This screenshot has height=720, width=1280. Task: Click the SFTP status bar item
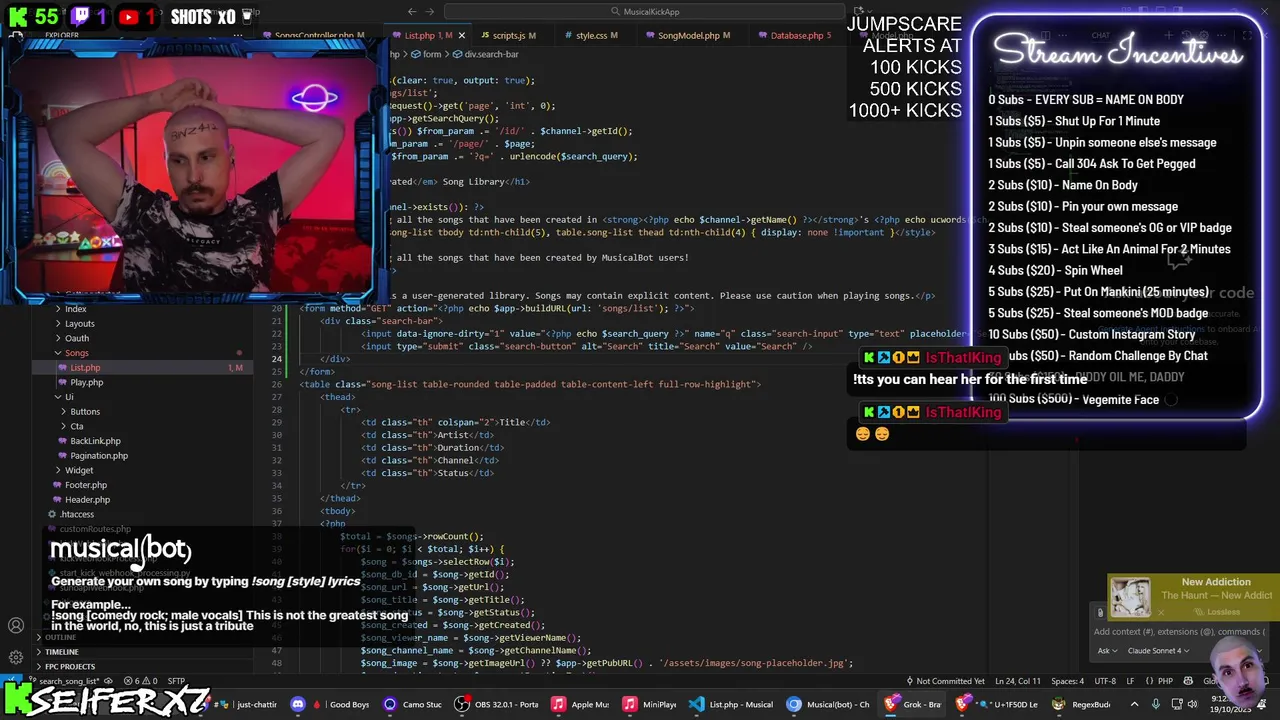(176, 681)
